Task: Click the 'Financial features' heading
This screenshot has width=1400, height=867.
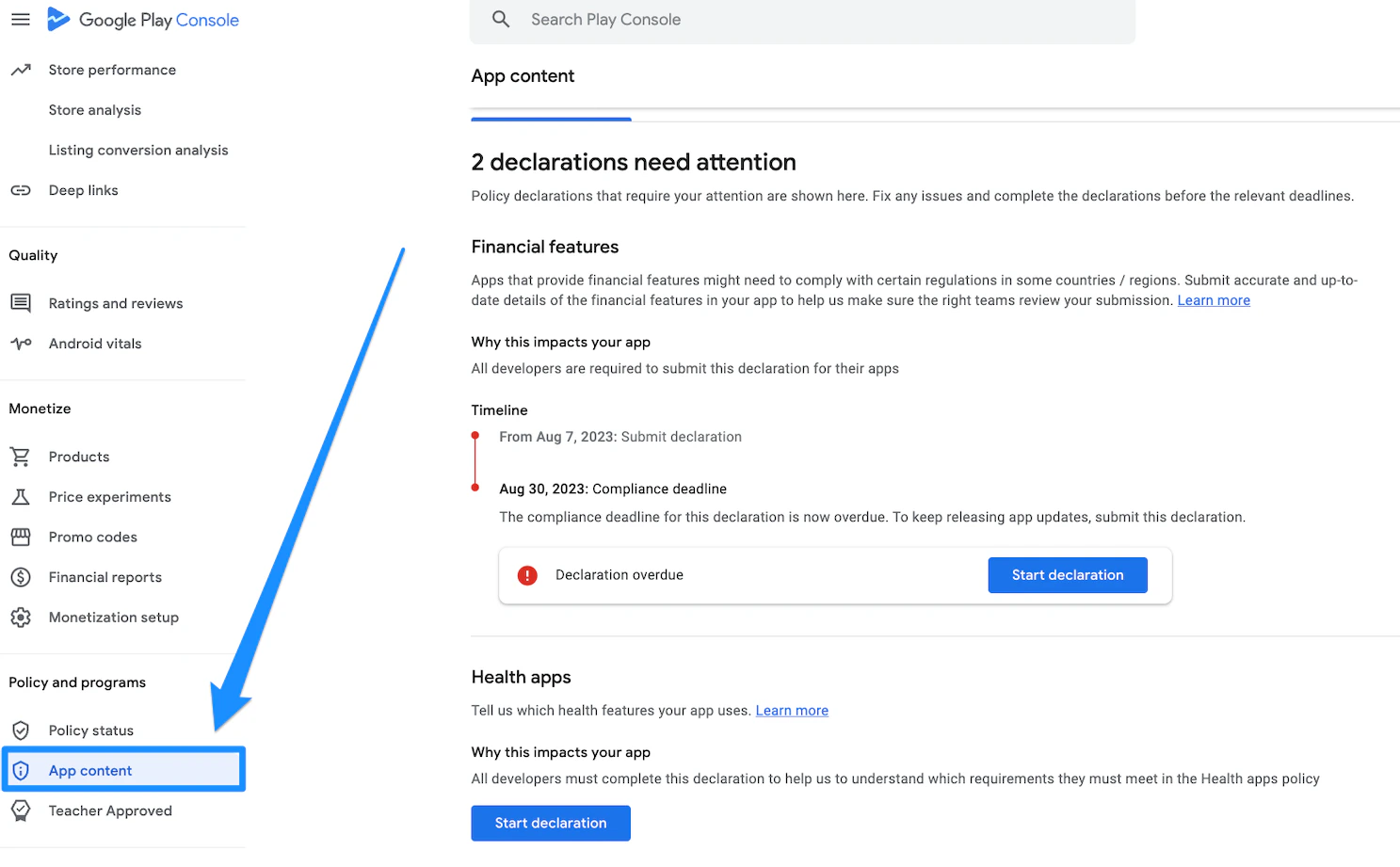Action: pyautogui.click(x=545, y=247)
